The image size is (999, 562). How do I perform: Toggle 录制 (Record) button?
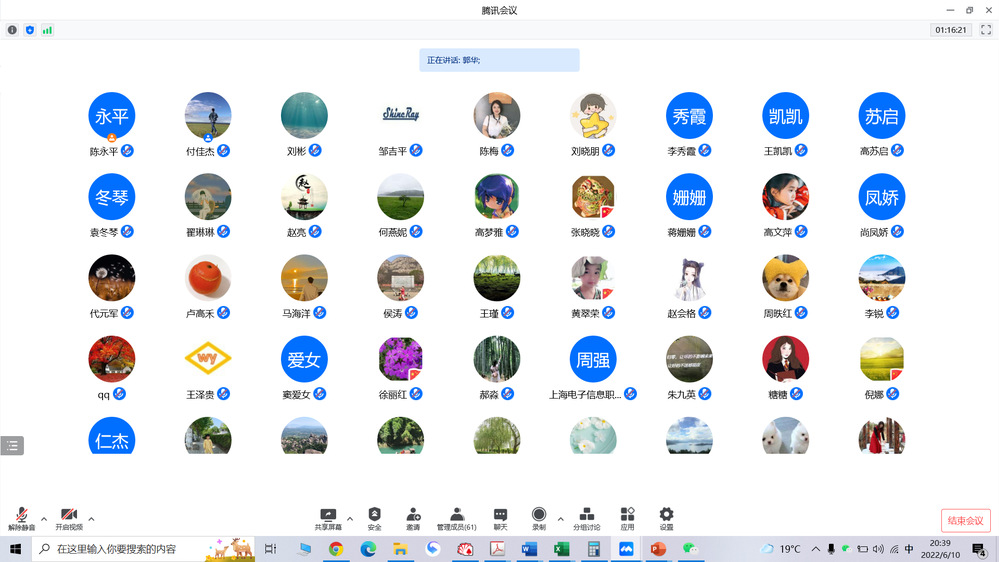point(539,517)
